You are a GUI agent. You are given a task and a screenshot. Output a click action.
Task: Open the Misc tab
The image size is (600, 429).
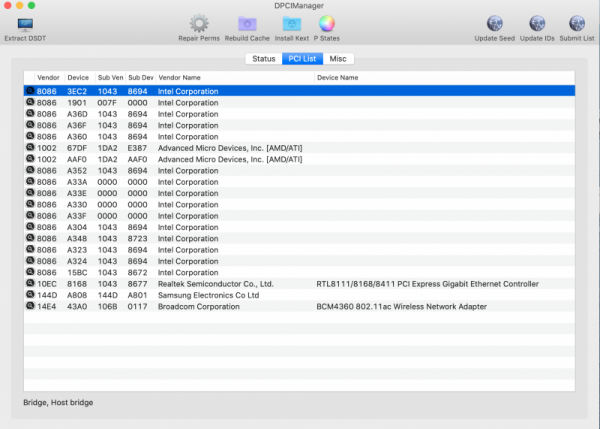point(339,59)
